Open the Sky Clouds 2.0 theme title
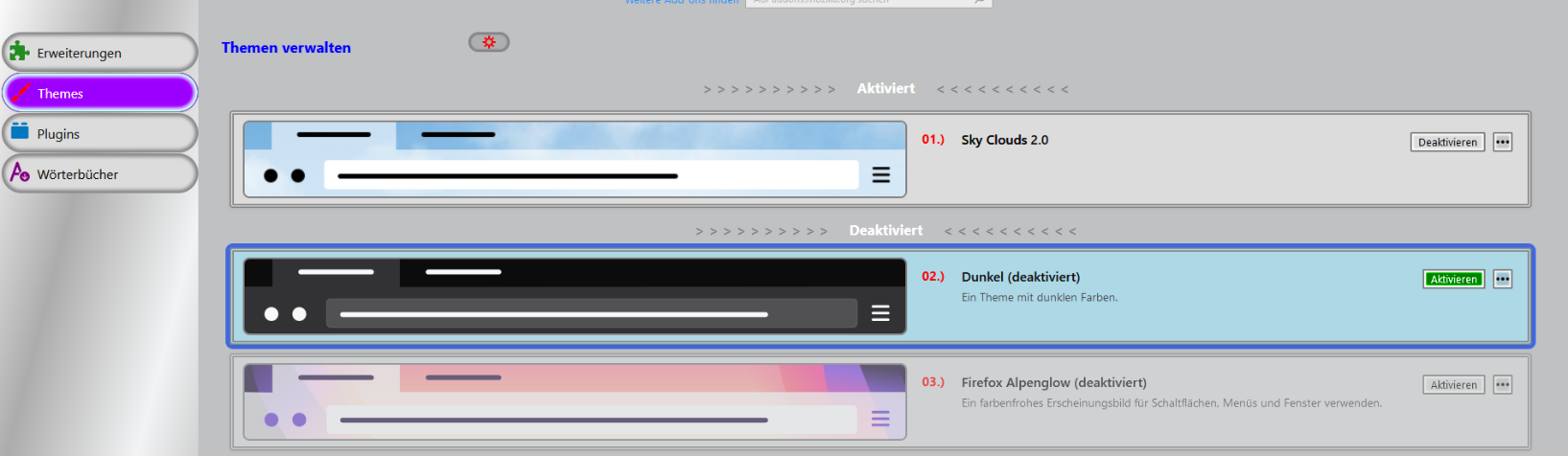This screenshot has width=1568, height=456. (1004, 140)
